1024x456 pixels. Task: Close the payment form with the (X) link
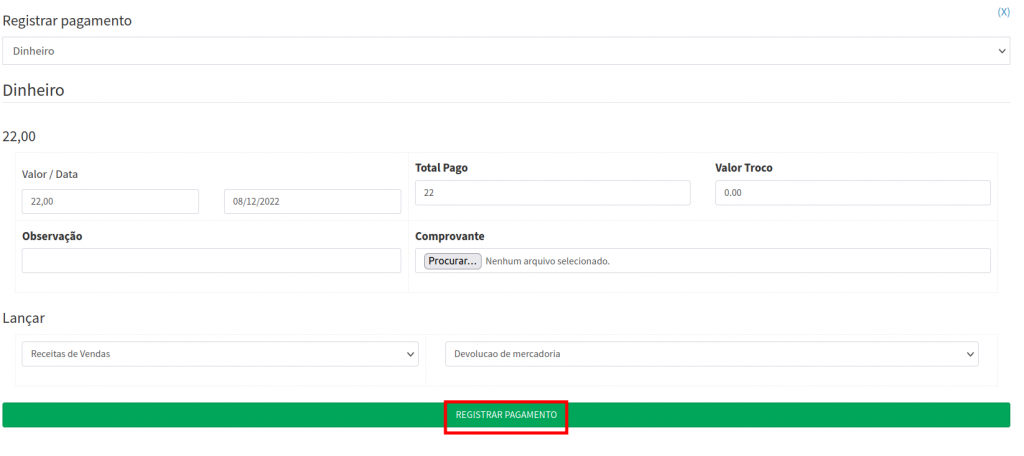1003,12
